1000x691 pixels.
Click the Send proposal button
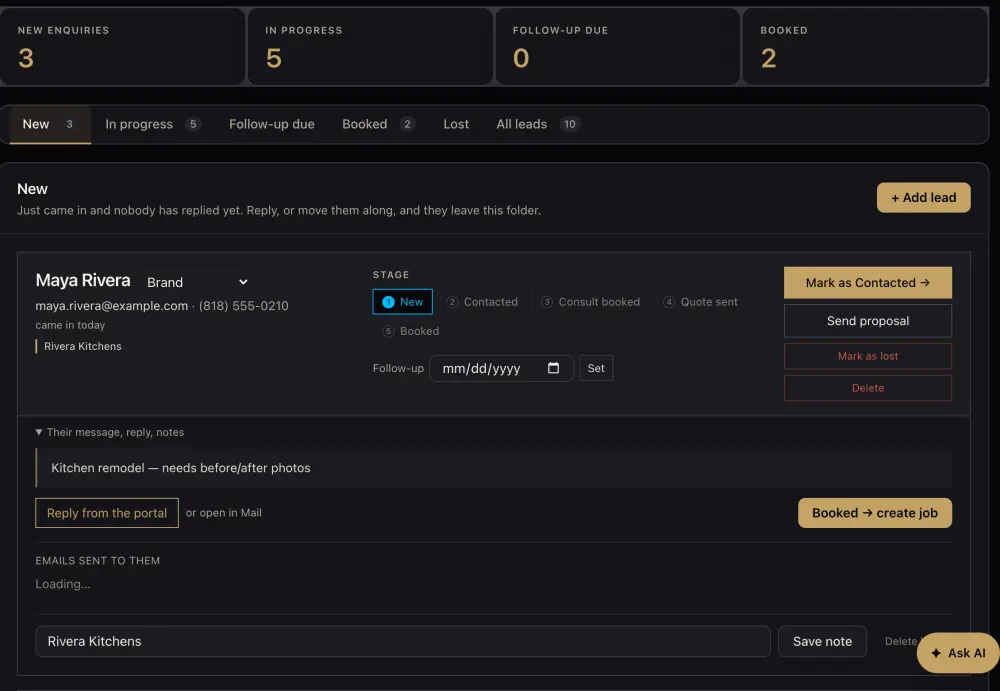(867, 321)
